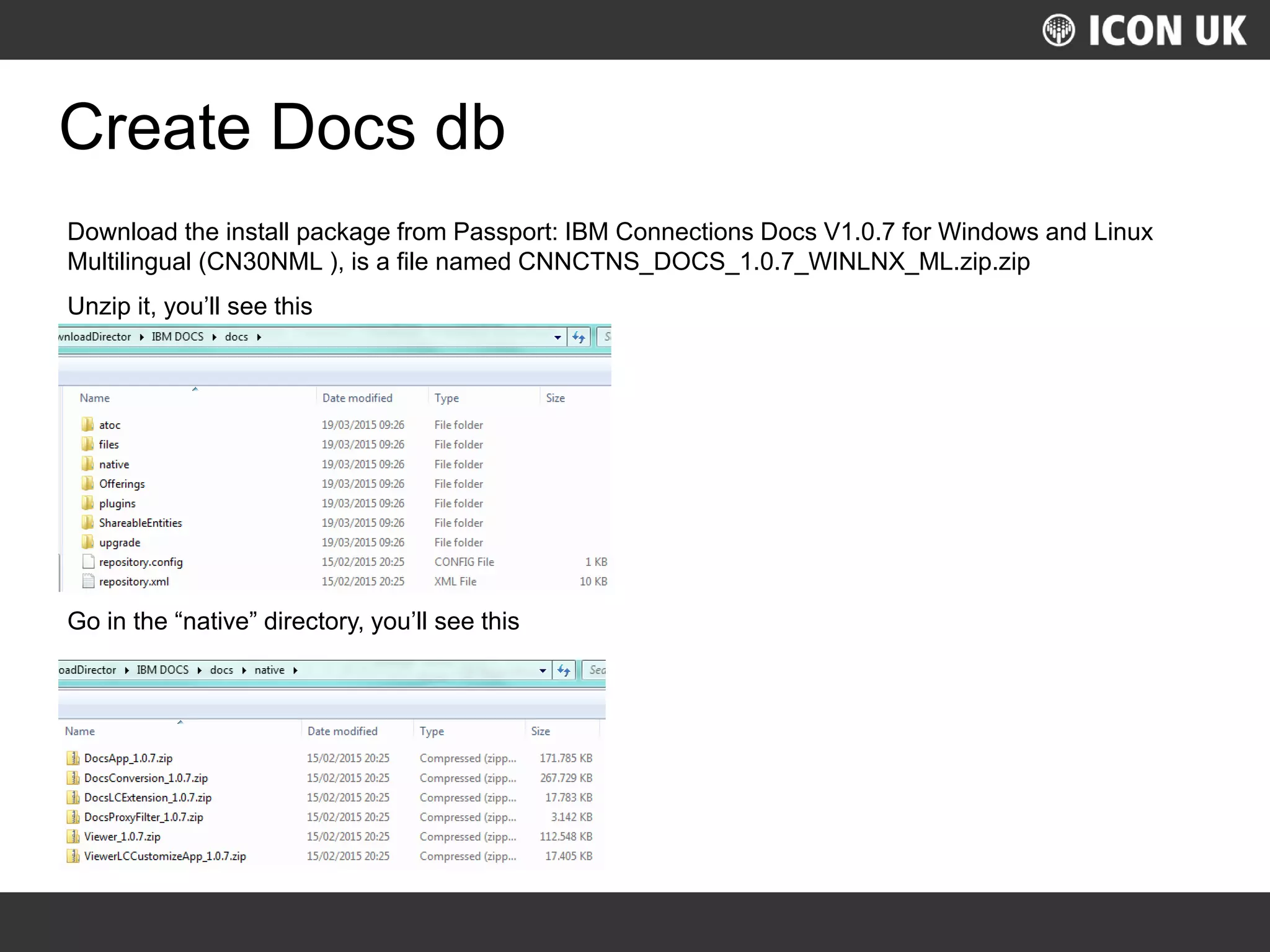Sort by Type column in docs window

446,398
